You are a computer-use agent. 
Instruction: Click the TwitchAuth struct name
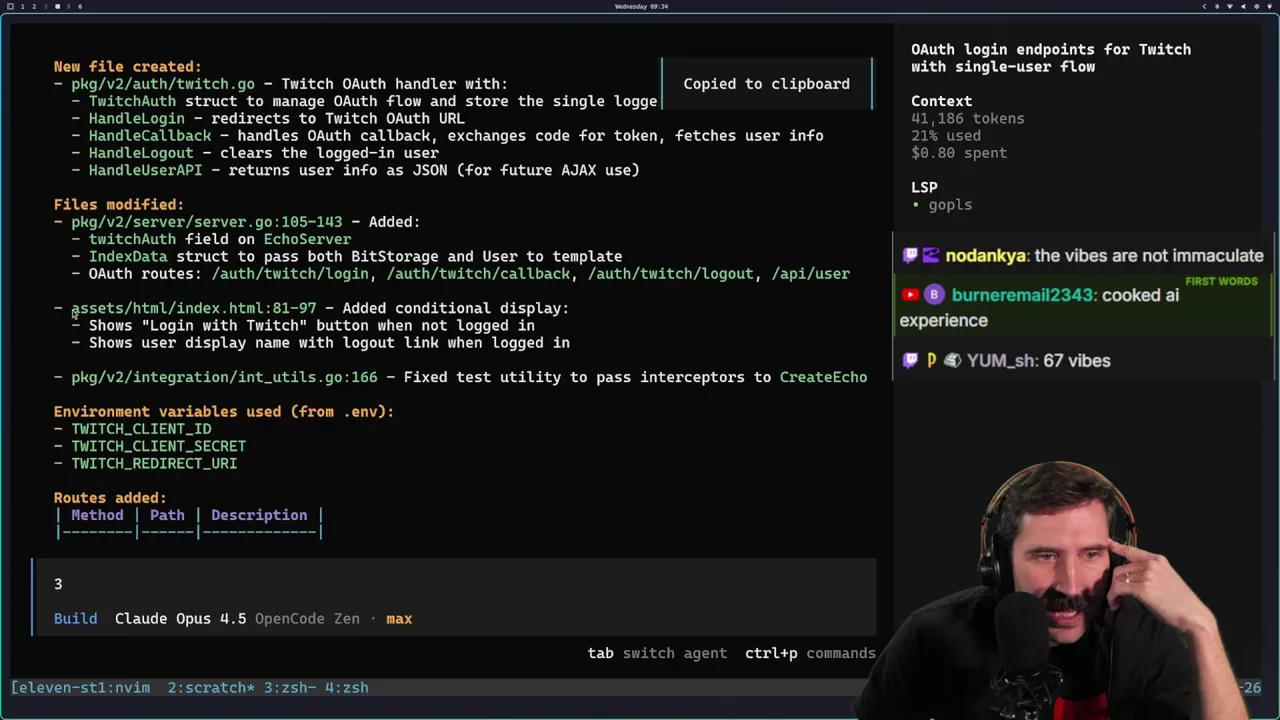pos(132,101)
